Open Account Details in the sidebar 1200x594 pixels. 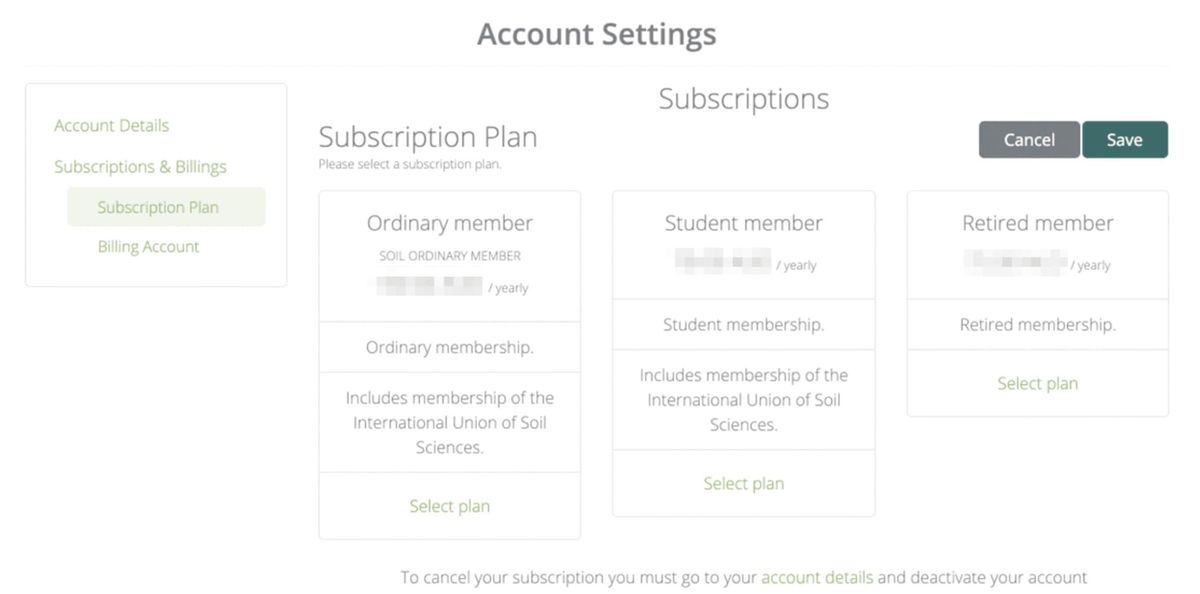pyautogui.click(x=111, y=126)
